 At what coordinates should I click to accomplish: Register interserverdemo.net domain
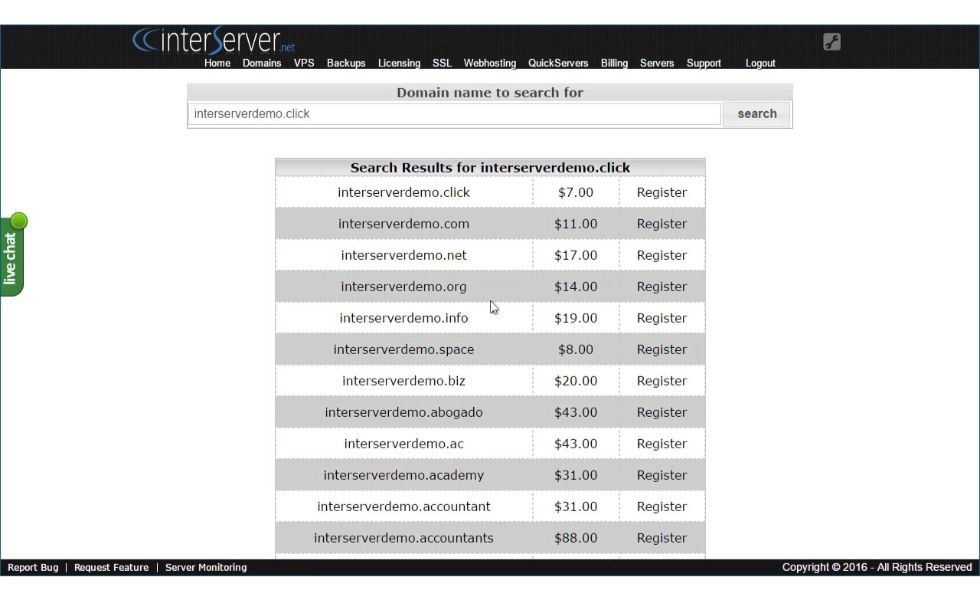661,255
